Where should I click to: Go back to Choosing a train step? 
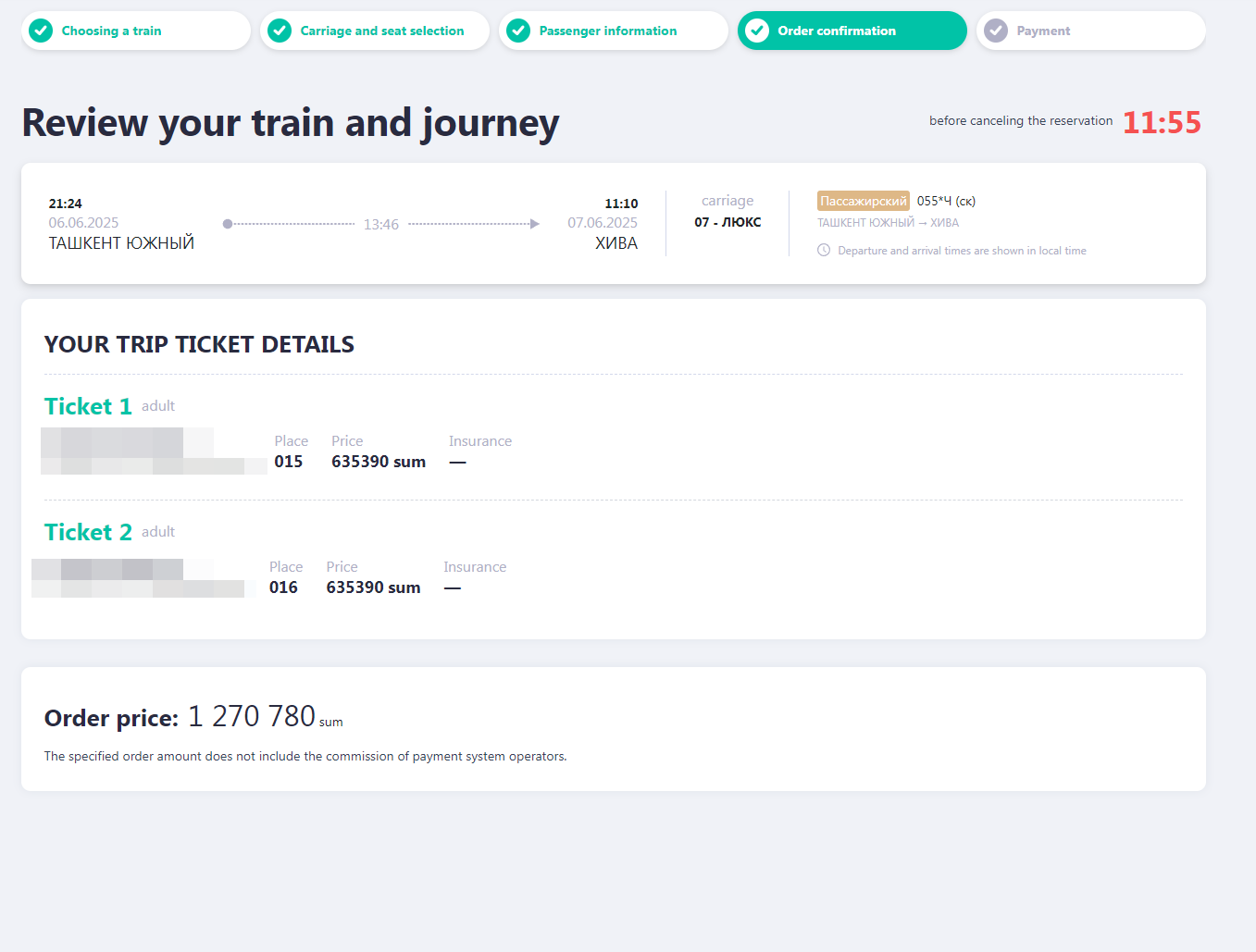pyautogui.click(x=111, y=31)
